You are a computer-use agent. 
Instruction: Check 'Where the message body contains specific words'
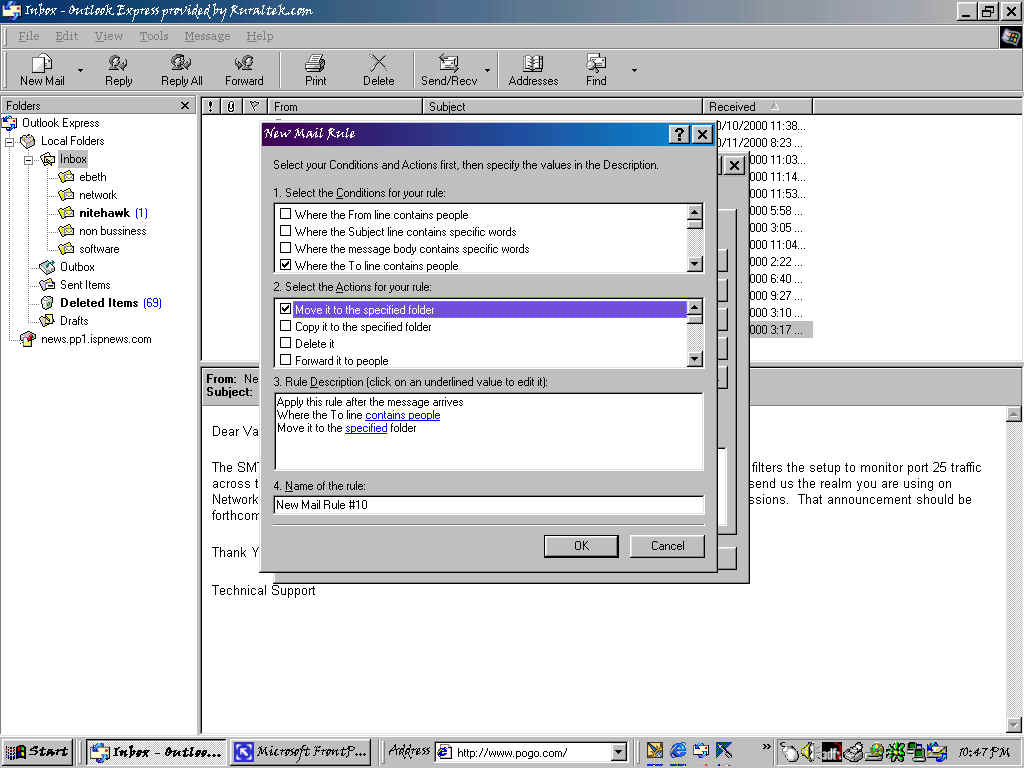[x=285, y=248]
